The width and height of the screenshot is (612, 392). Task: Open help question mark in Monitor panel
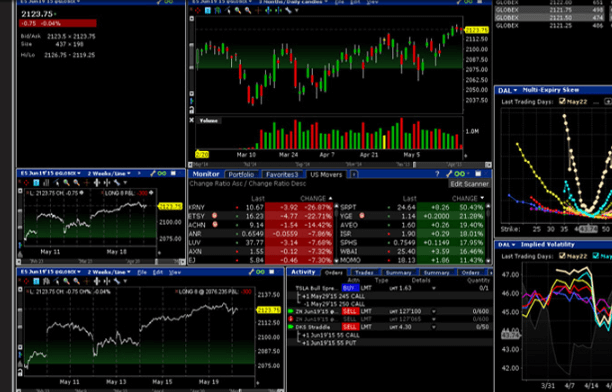click(x=438, y=174)
